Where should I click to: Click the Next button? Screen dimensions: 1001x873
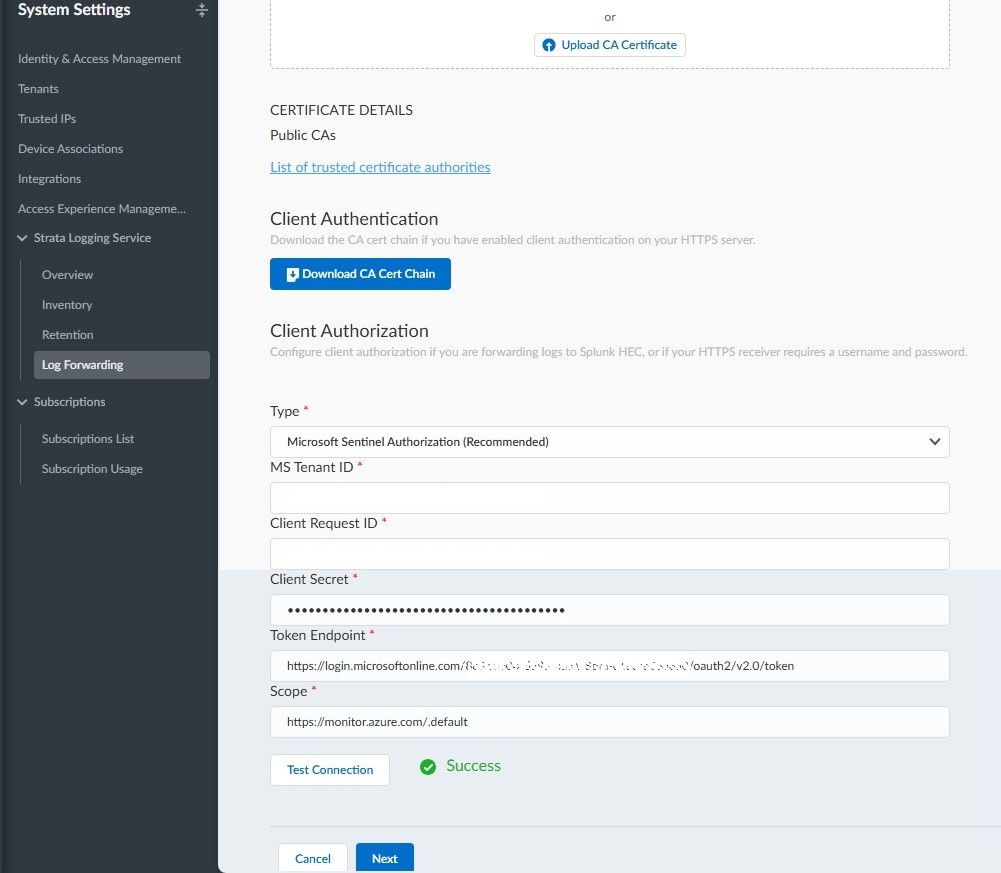384,858
